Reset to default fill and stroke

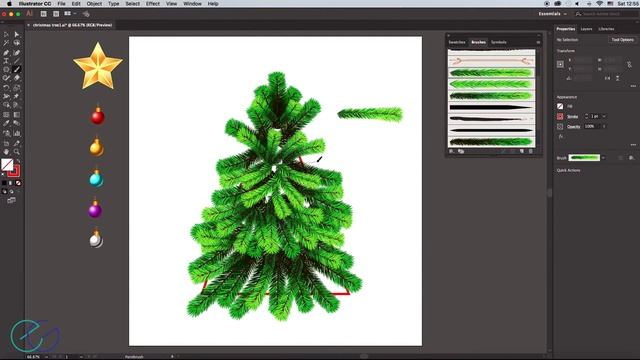point(4,175)
